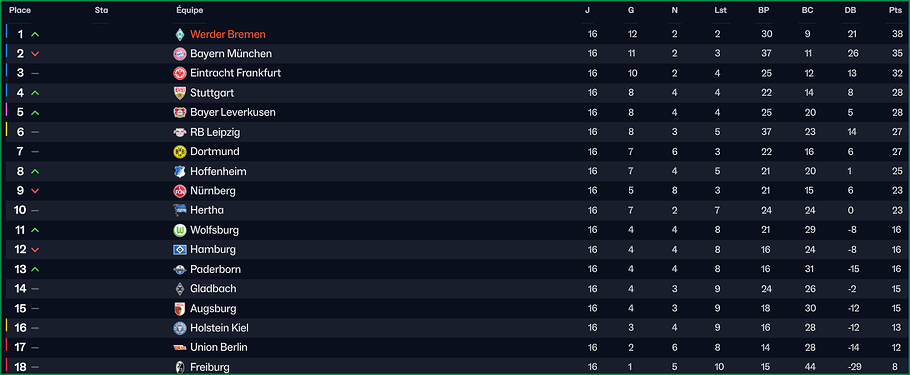
Task: Click the Bayer Leverkusen logo
Action: click(x=180, y=113)
